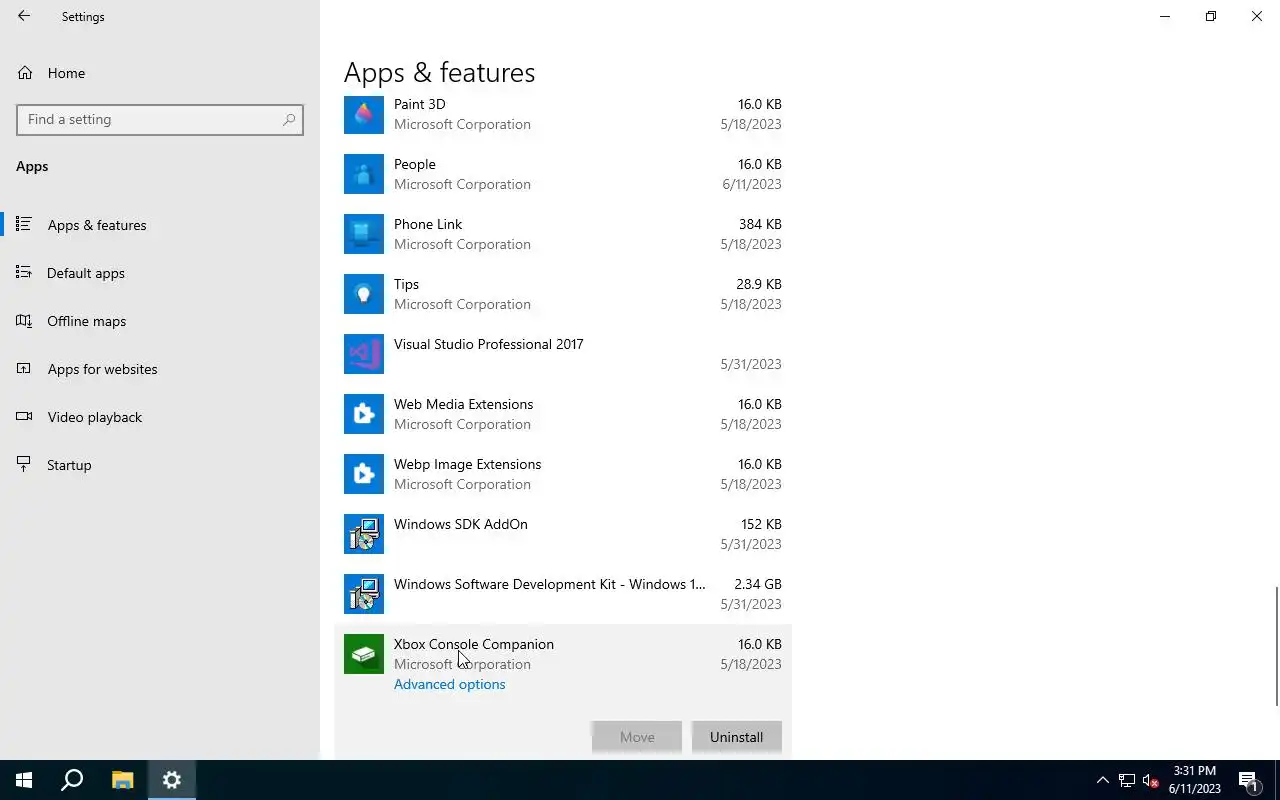Click the 384 KB size value
The height and width of the screenshot is (800, 1280).
(x=760, y=224)
